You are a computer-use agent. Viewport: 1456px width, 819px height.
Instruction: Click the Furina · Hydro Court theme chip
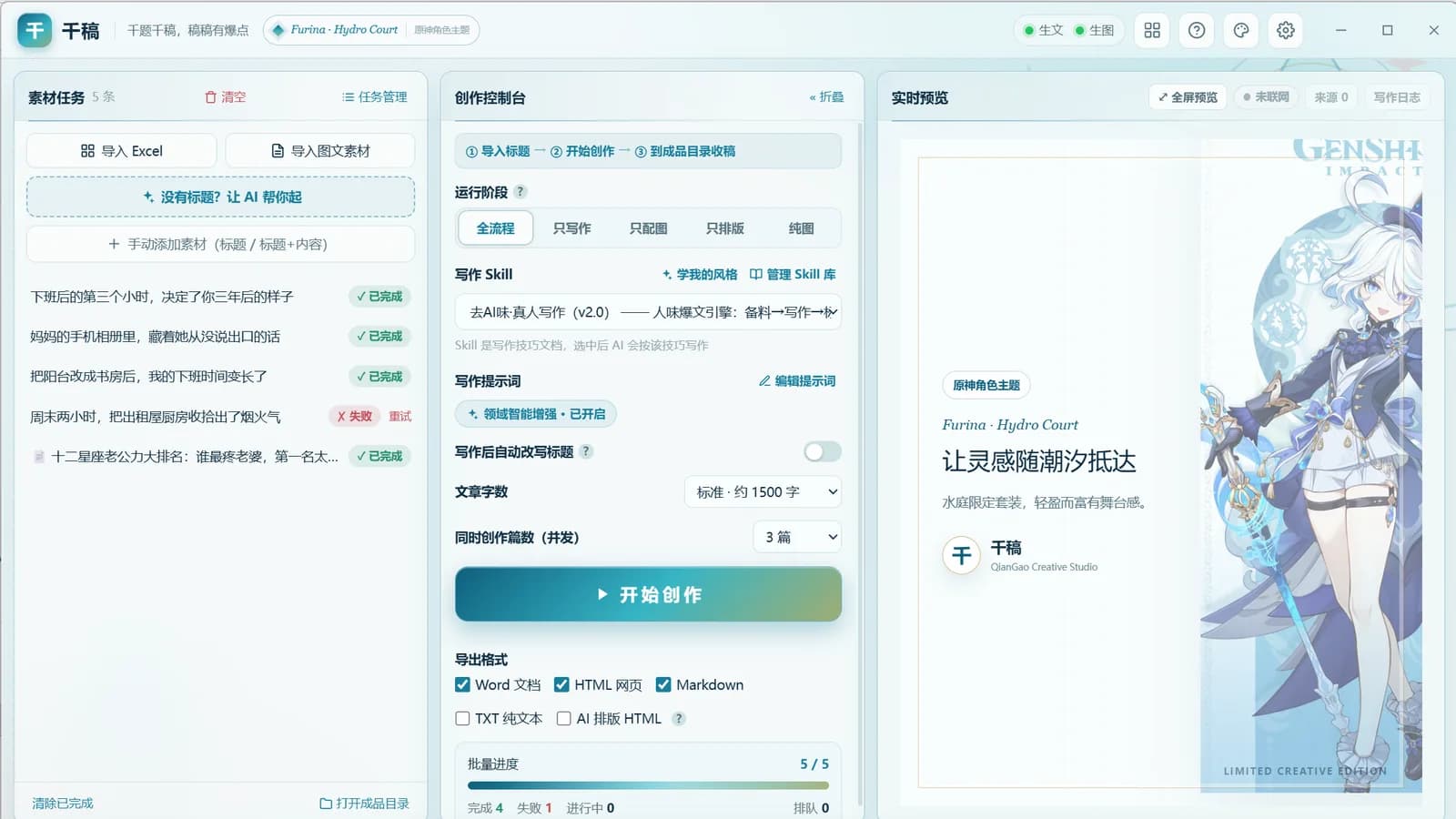click(x=371, y=30)
